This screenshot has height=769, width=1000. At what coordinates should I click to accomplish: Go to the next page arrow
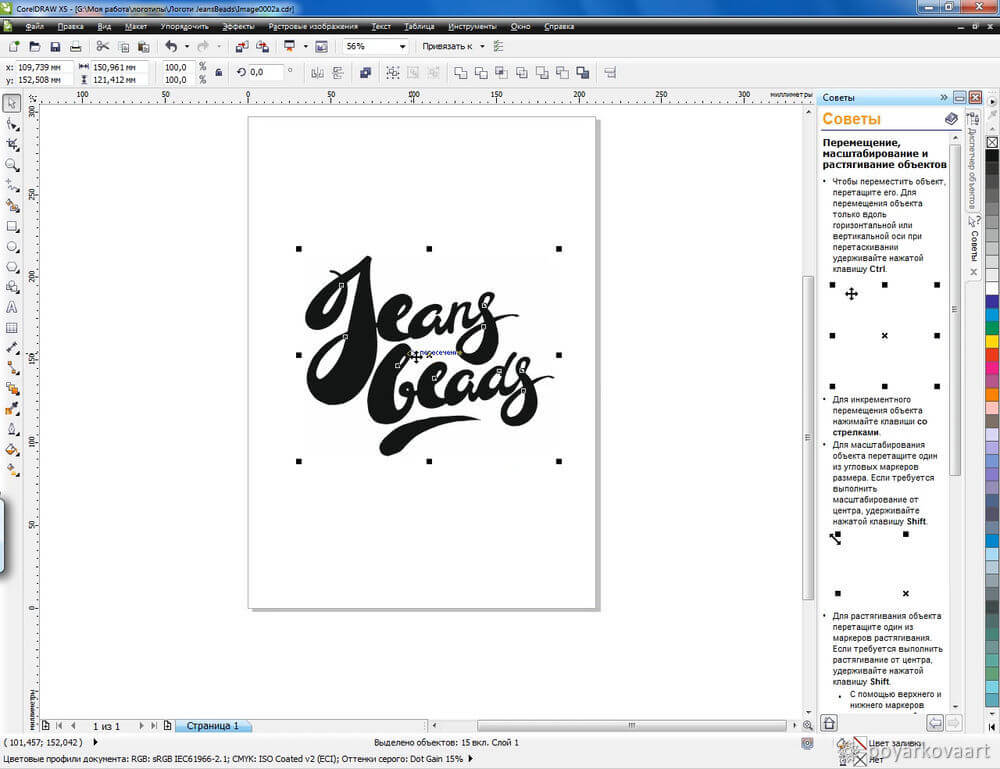(x=141, y=726)
